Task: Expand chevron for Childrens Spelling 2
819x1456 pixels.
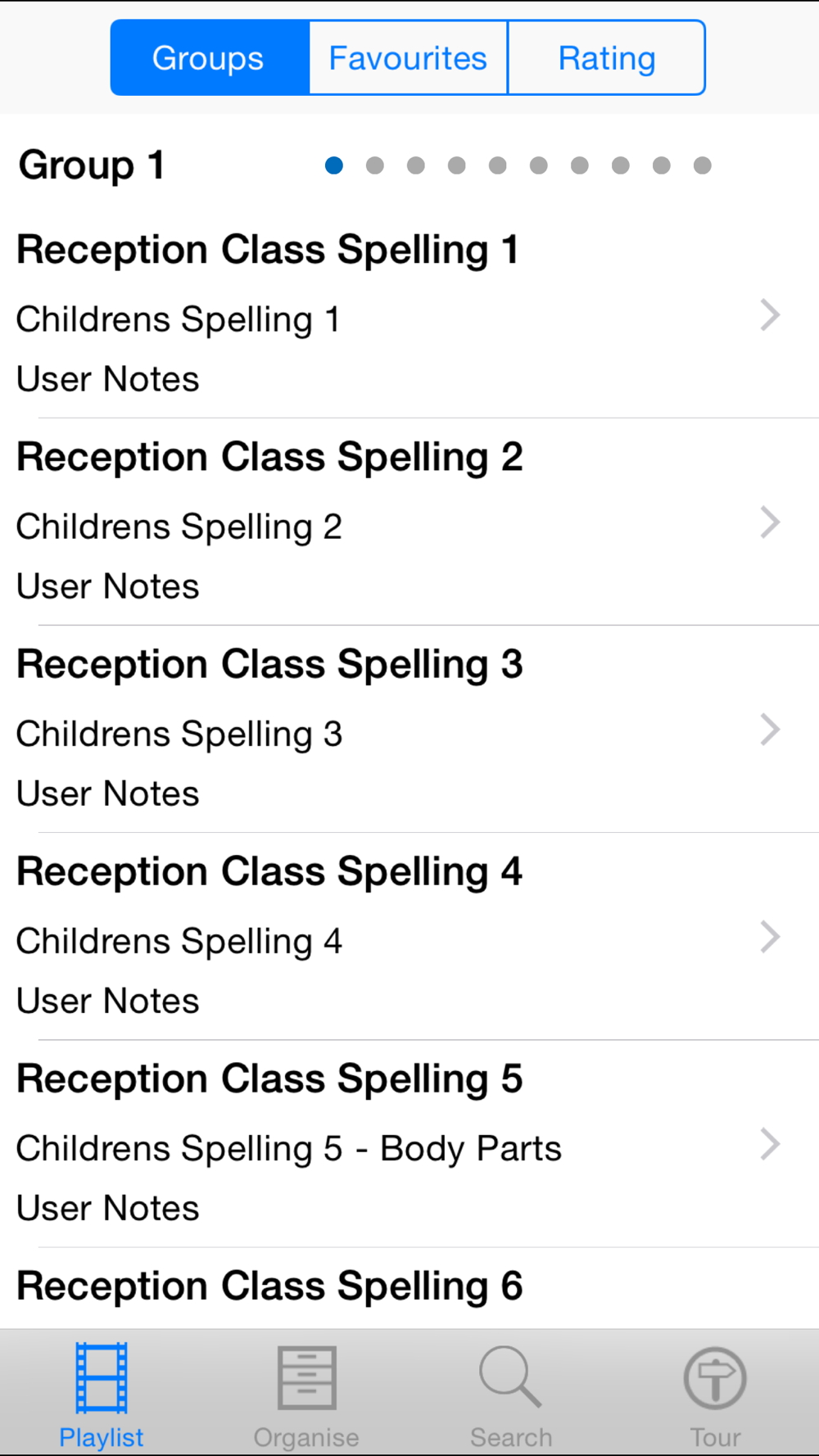Action: click(x=770, y=522)
